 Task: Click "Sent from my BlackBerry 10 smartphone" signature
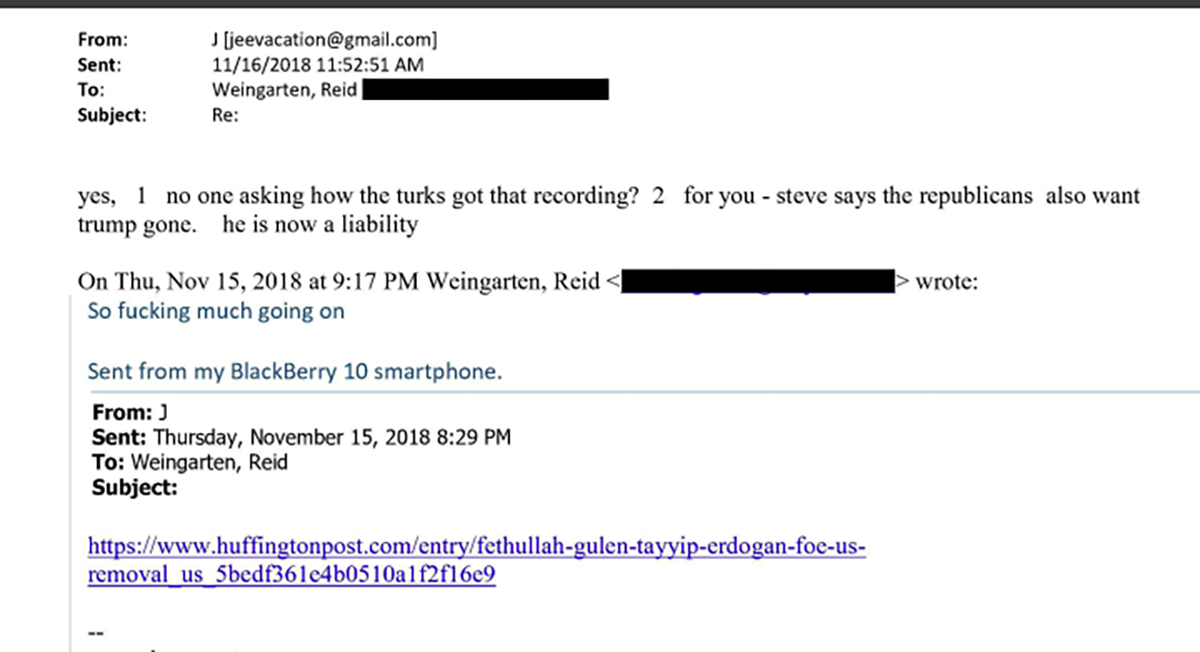coord(295,371)
